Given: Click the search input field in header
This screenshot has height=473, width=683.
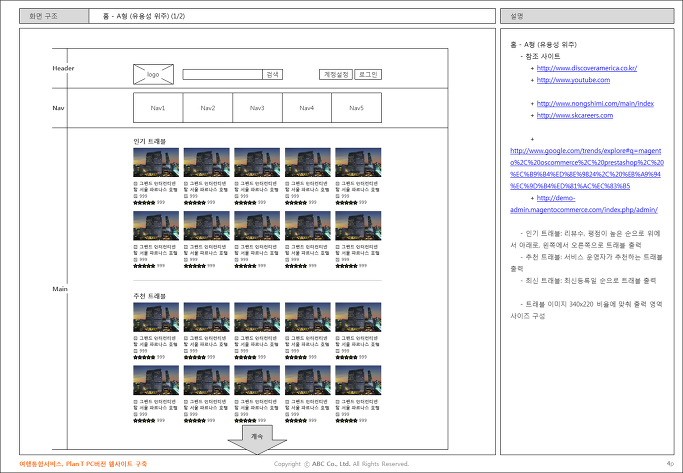Looking at the screenshot, I should 223,74.
